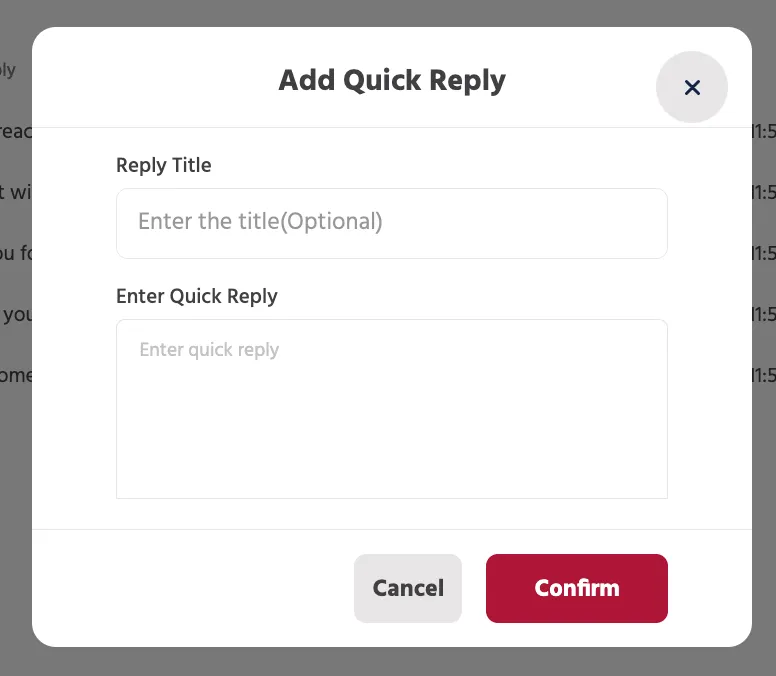
Task: Click the red Confirm button
Action: [577, 588]
